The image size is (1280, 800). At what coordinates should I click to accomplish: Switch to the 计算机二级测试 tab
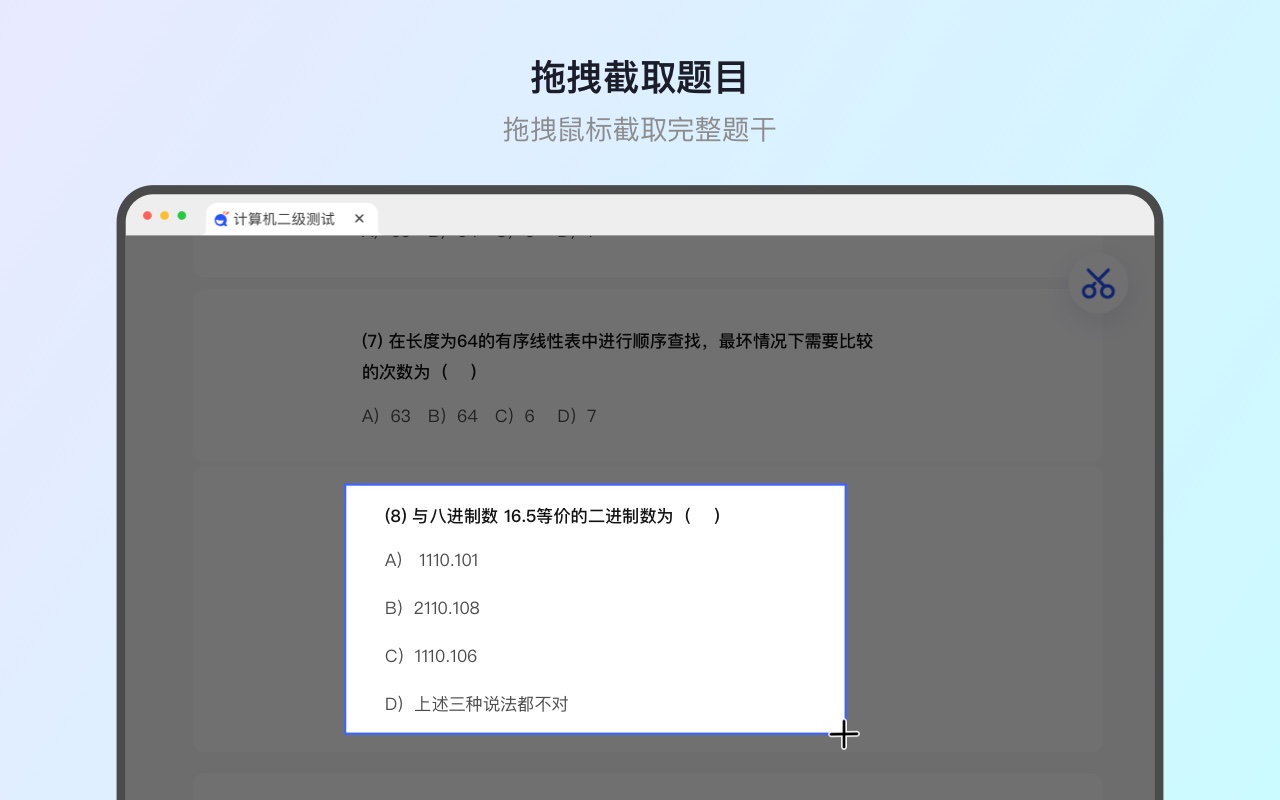284,218
